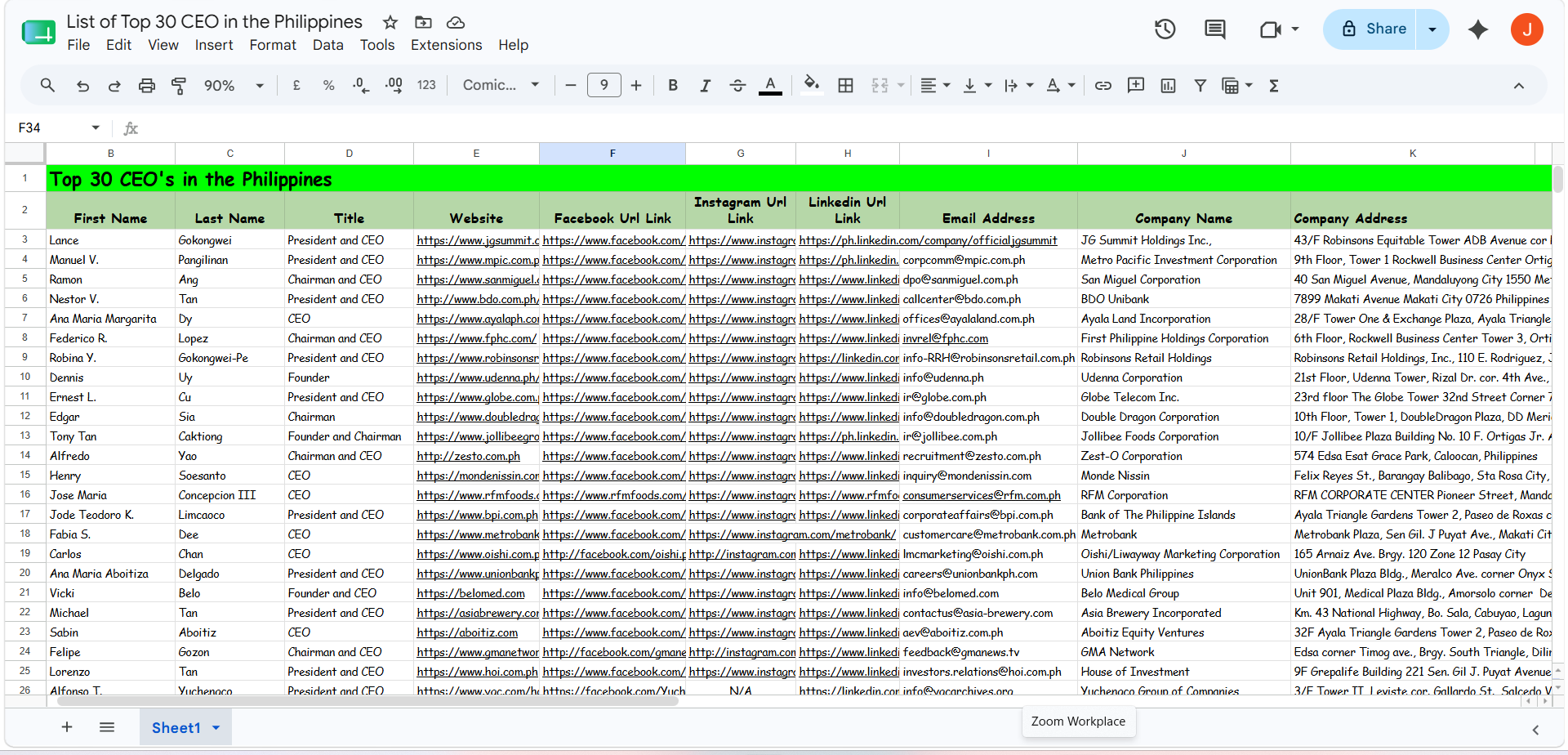1568x755 pixels.
Task: Add a new sheet
Action: (x=67, y=727)
